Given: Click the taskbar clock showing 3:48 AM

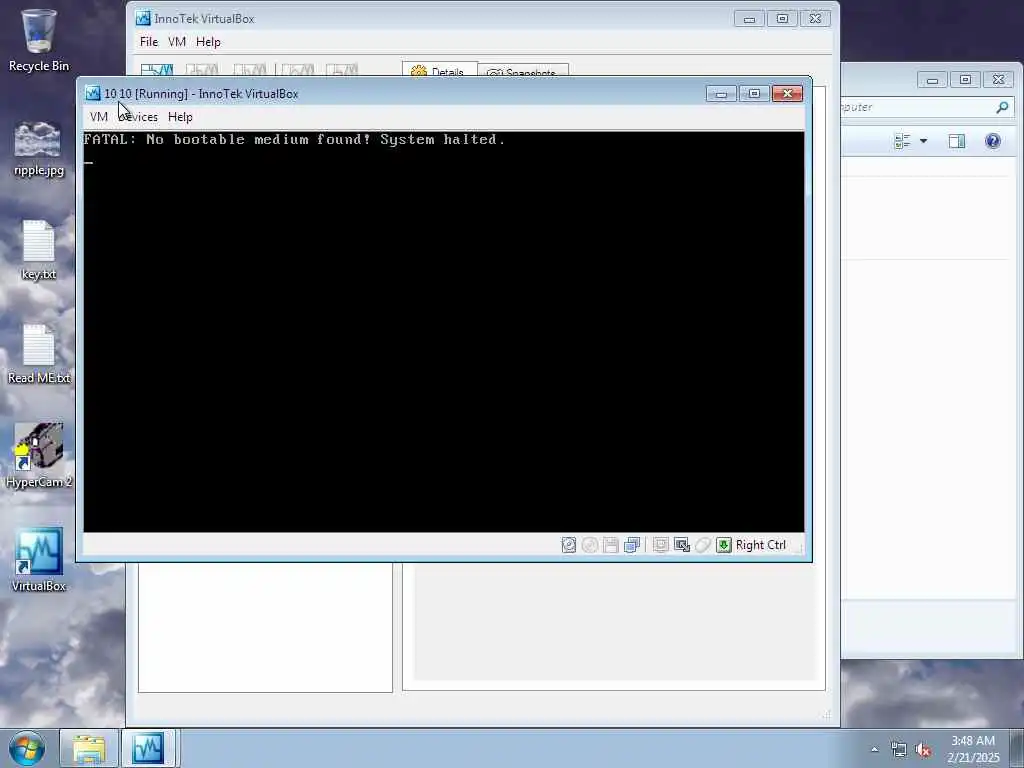Looking at the screenshot, I should (x=973, y=749).
